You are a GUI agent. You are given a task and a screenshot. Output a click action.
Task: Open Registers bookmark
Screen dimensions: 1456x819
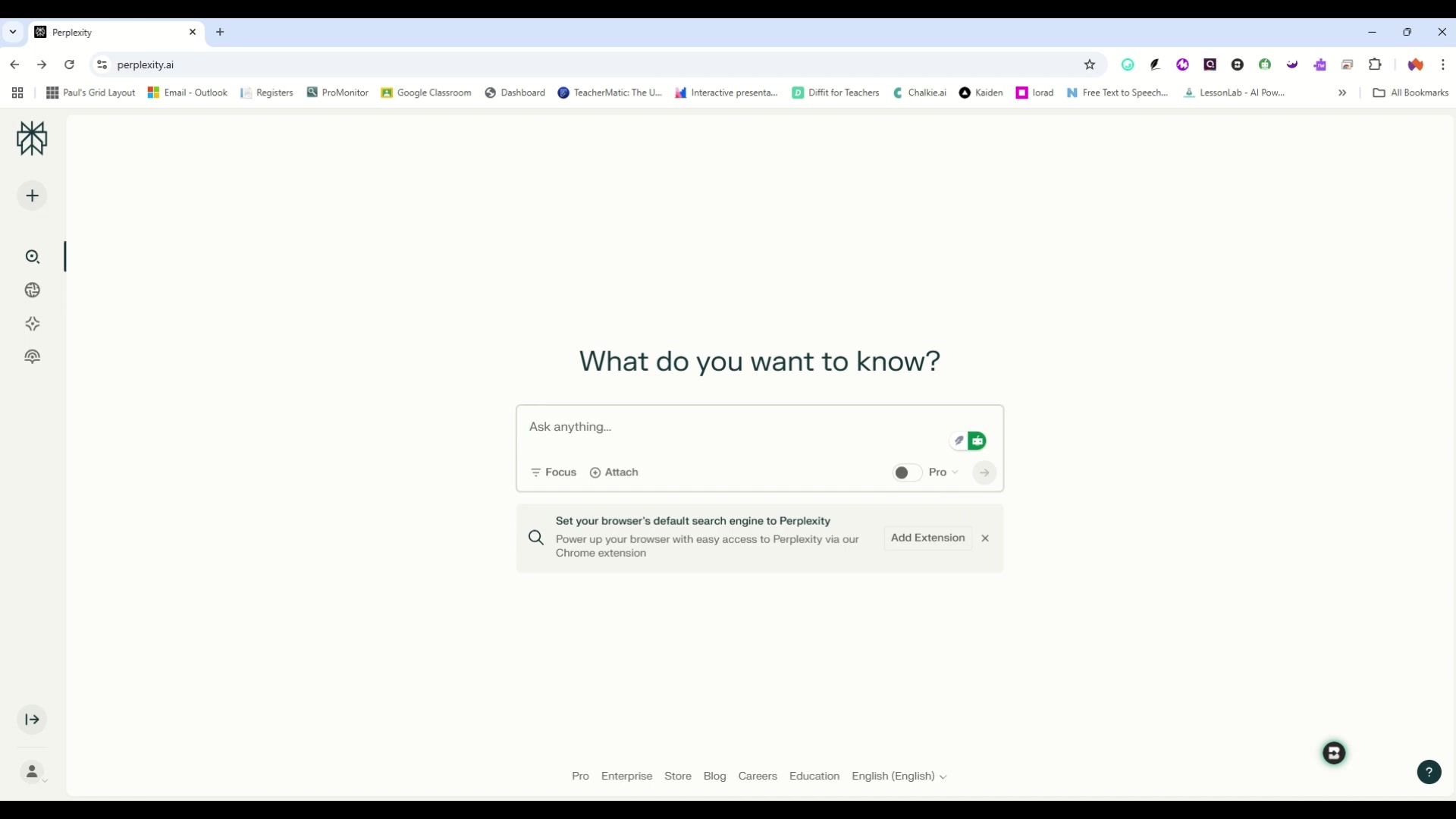pos(266,93)
